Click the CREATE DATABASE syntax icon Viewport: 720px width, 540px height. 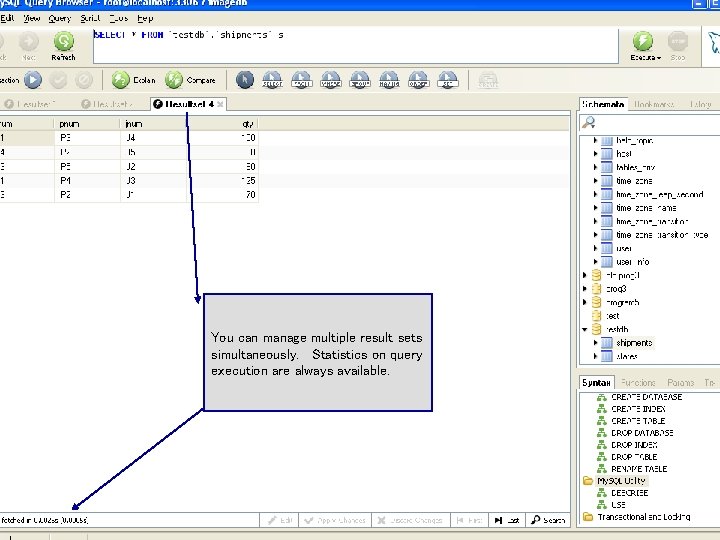click(x=602, y=397)
